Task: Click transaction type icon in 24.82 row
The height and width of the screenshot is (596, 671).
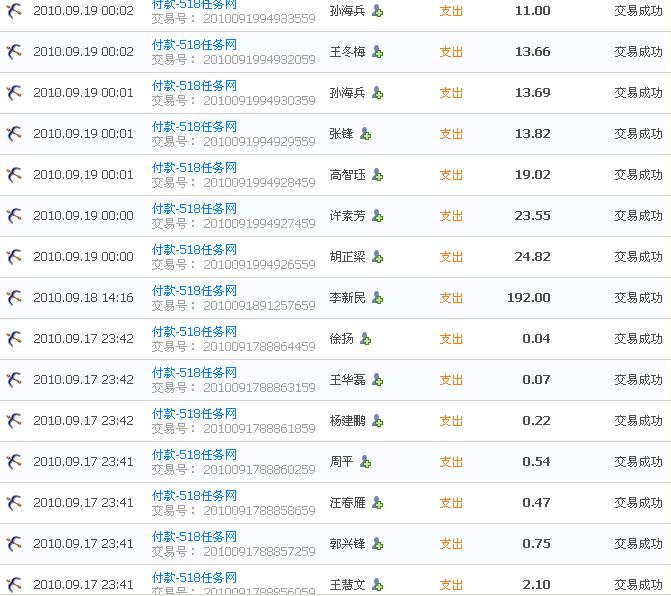Action: pyautogui.click(x=14, y=257)
